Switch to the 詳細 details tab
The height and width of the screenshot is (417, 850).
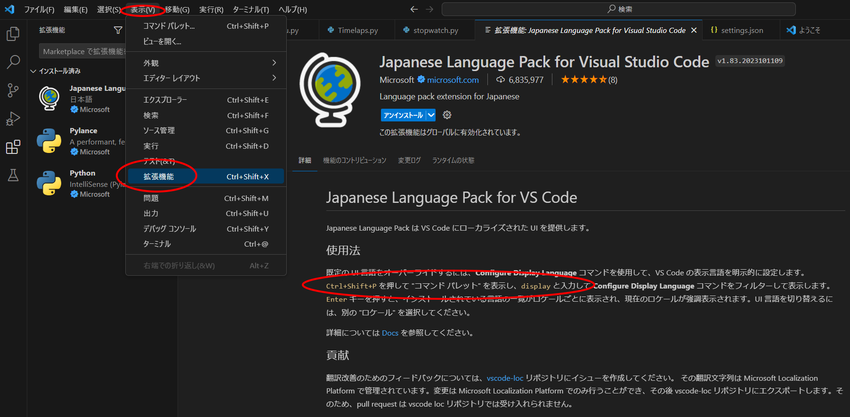pyautogui.click(x=305, y=161)
